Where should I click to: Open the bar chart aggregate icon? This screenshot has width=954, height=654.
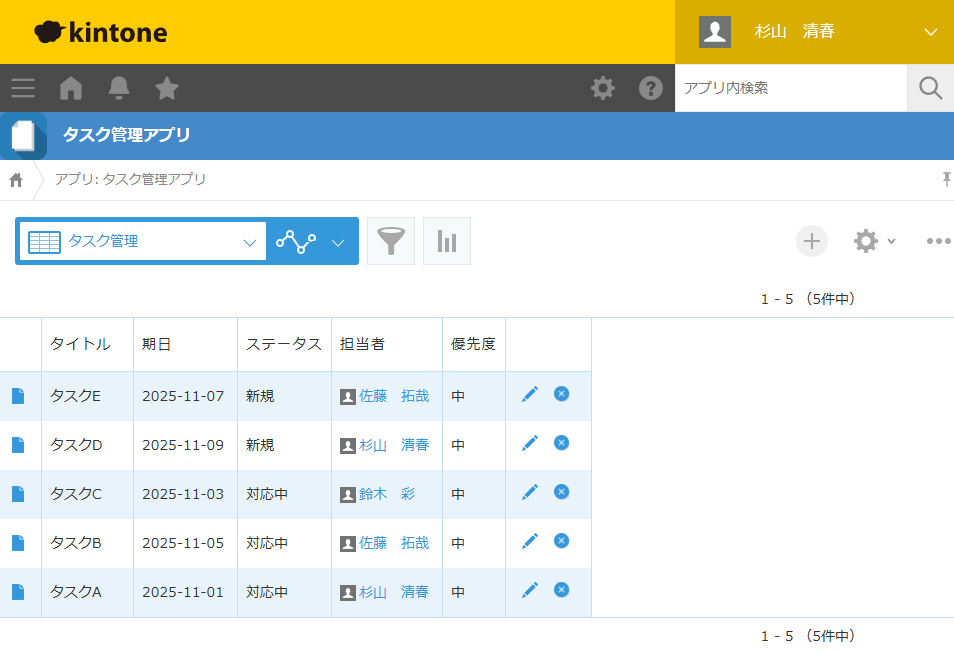[x=447, y=241]
